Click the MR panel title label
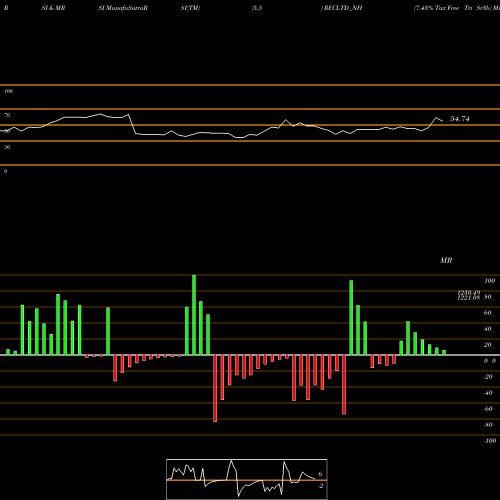Screen dimensions: 500x500 (x=446, y=260)
